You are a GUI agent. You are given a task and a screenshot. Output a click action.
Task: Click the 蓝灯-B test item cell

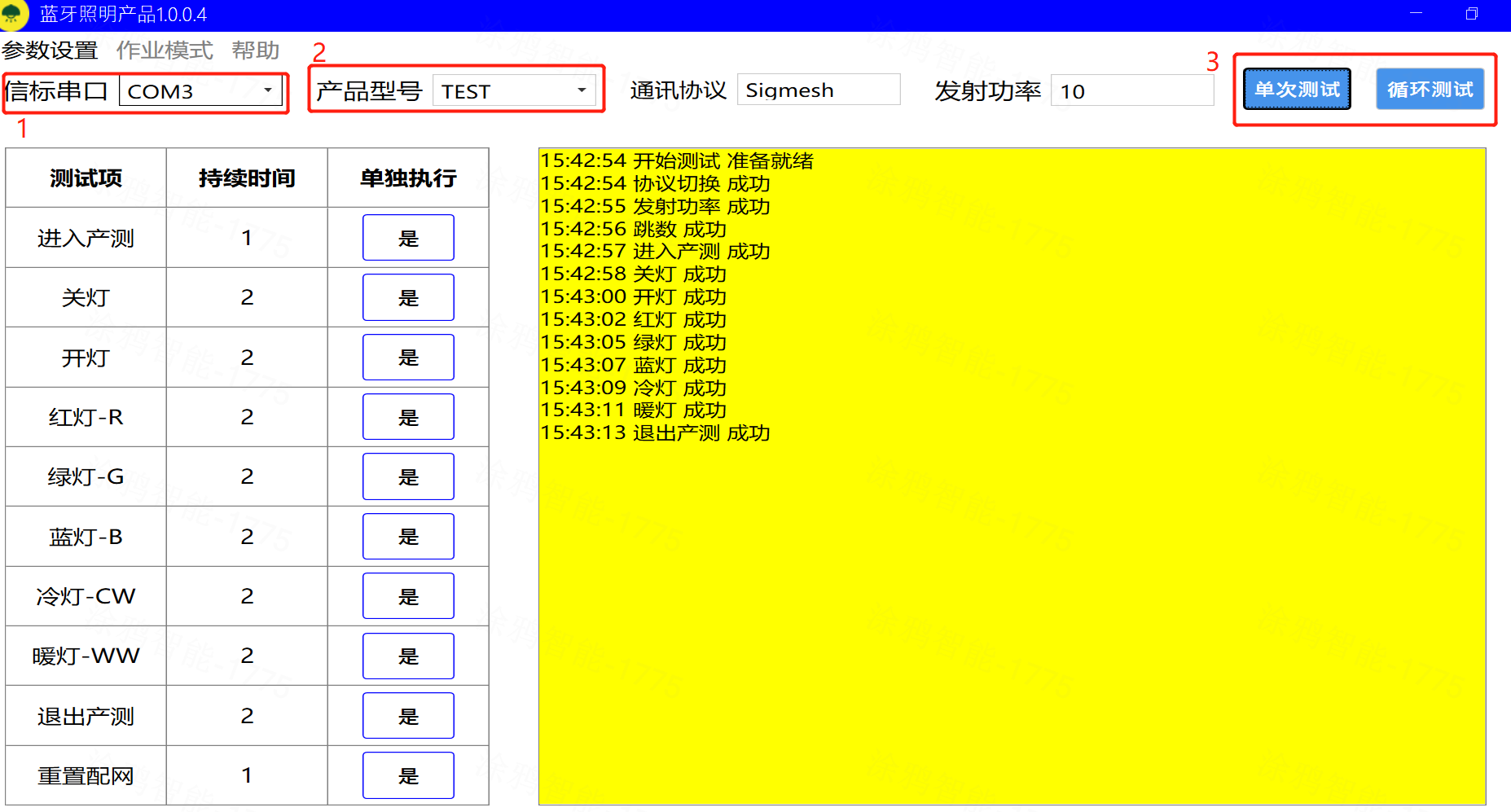tap(86, 536)
